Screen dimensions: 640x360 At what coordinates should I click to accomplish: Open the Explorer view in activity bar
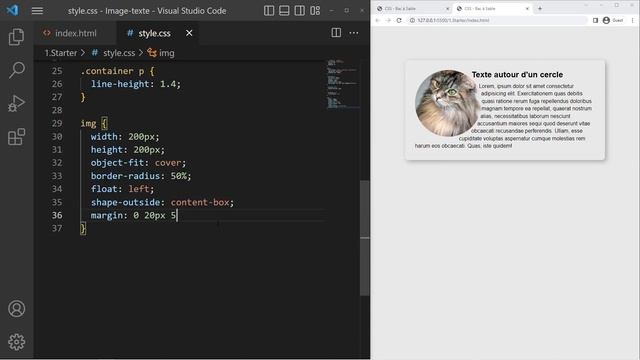coord(16,37)
